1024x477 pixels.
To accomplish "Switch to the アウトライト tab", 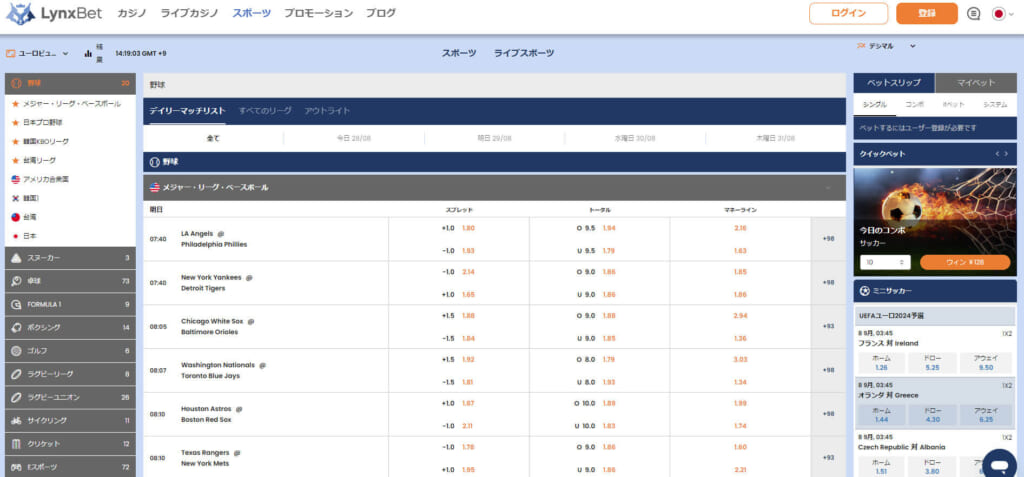I will click(327, 111).
